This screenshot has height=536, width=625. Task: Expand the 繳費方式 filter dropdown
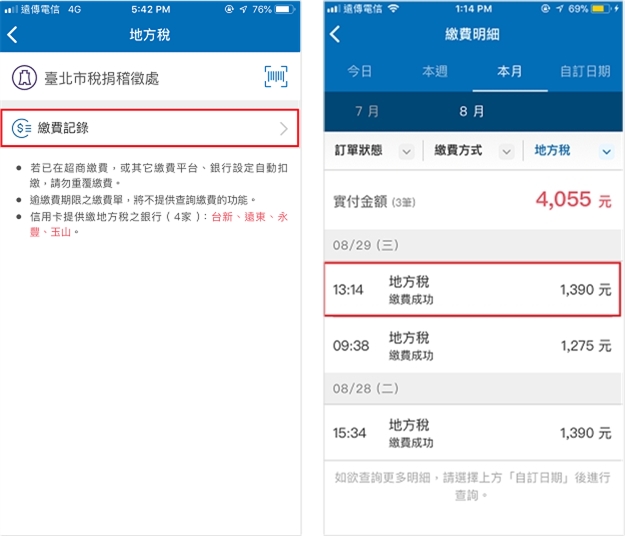click(506, 151)
